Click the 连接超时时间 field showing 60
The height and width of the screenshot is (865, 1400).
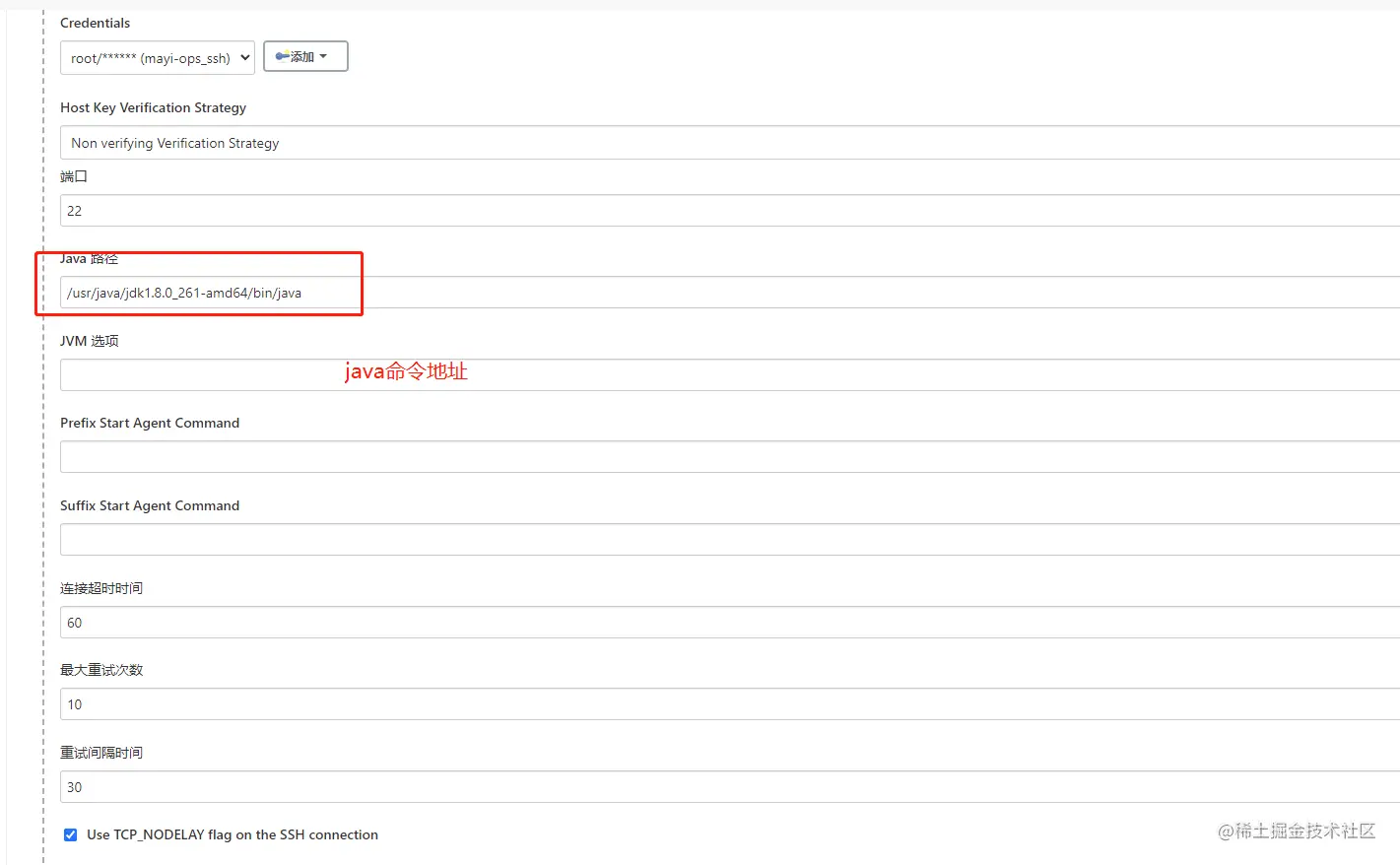tap(730, 623)
